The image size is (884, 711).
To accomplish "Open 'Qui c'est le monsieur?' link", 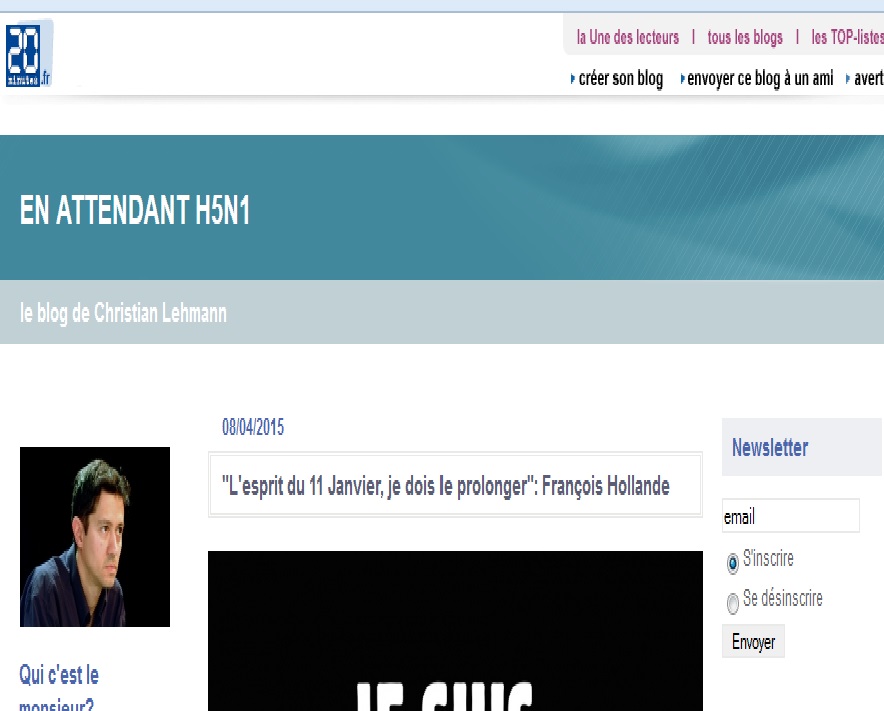I will [x=59, y=688].
